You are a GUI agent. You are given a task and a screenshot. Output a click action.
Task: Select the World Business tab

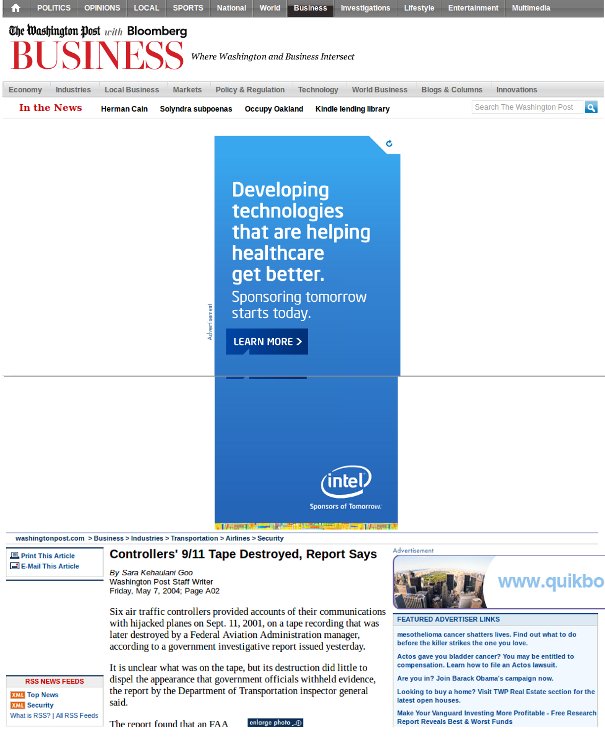[380, 89]
